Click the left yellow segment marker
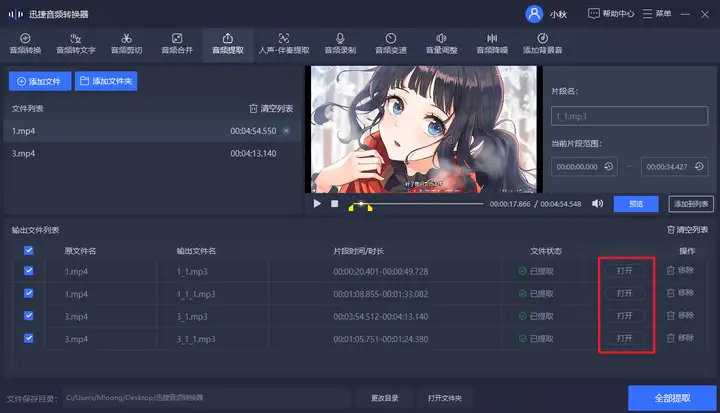 click(x=352, y=208)
